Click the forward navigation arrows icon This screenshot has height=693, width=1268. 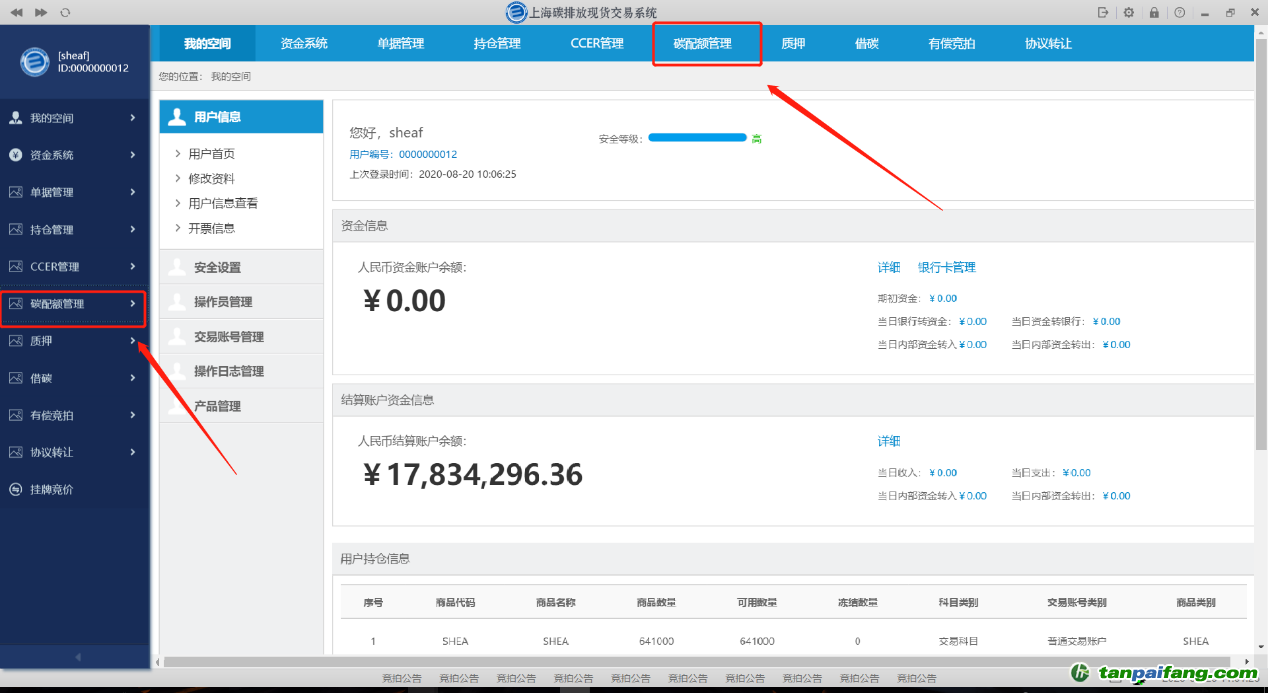[x=40, y=12]
